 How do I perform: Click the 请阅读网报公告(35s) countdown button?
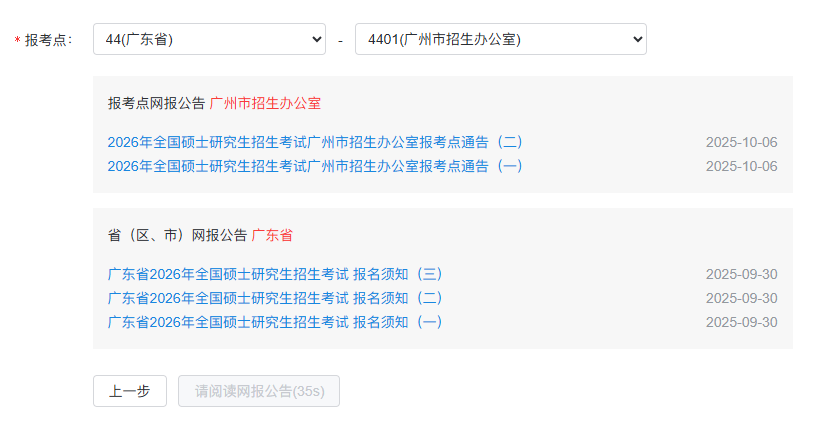point(259,391)
